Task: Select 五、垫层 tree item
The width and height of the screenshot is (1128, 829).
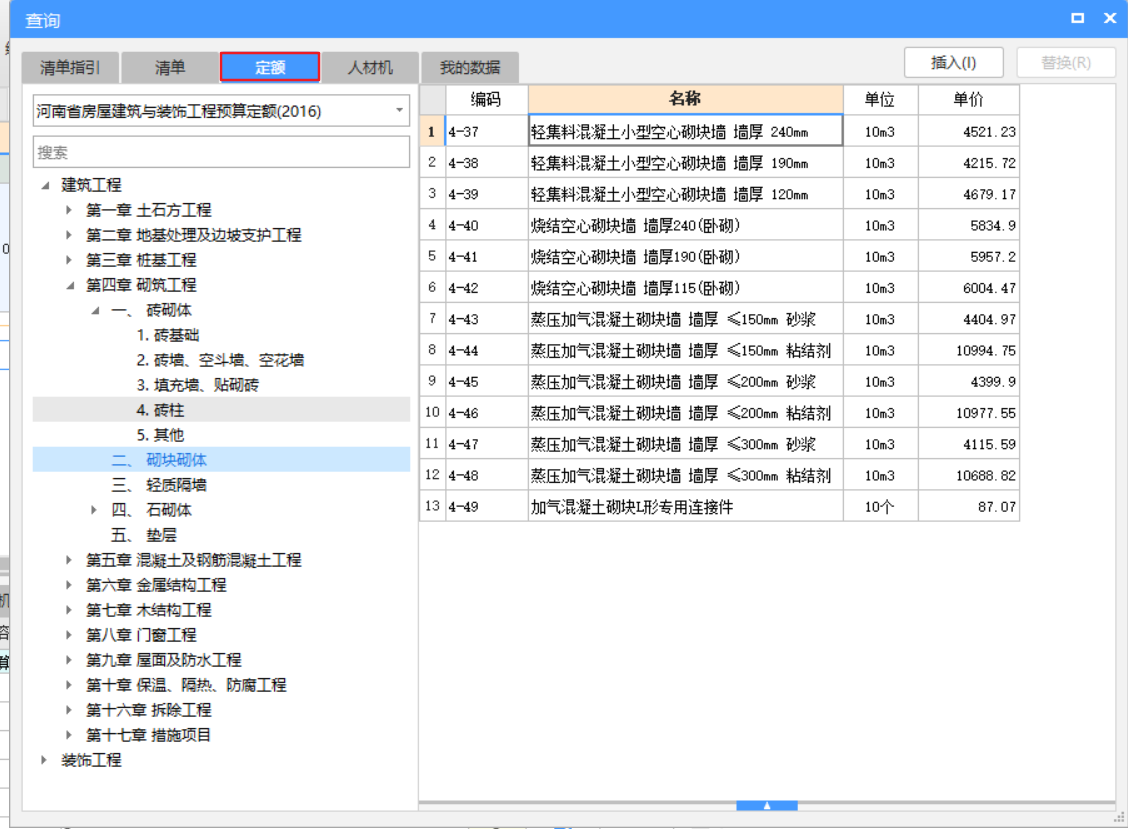Action: (144, 535)
